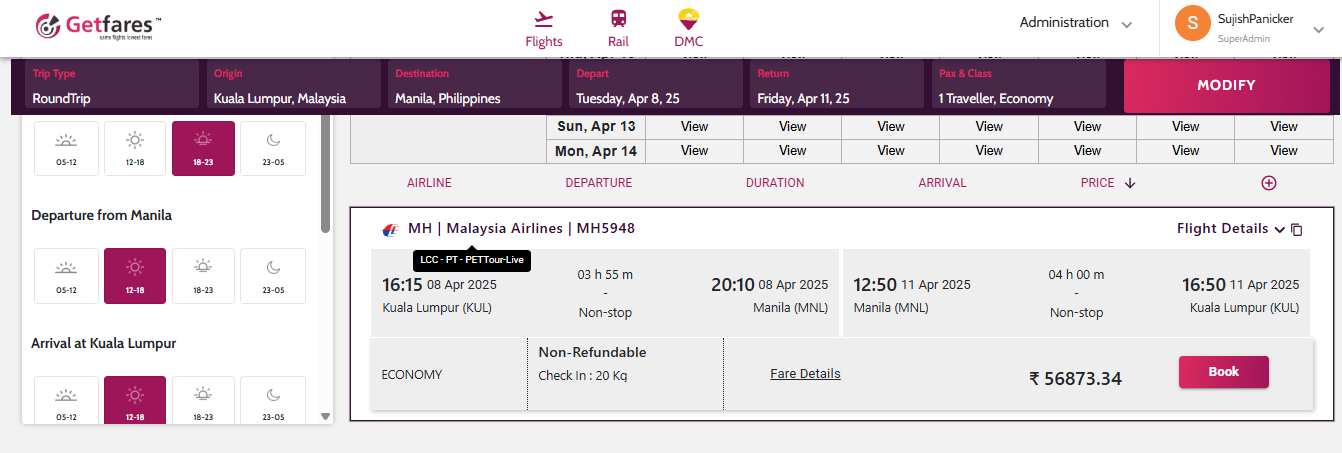Toggle 12-18 filter under Departure from Manila

click(135, 275)
